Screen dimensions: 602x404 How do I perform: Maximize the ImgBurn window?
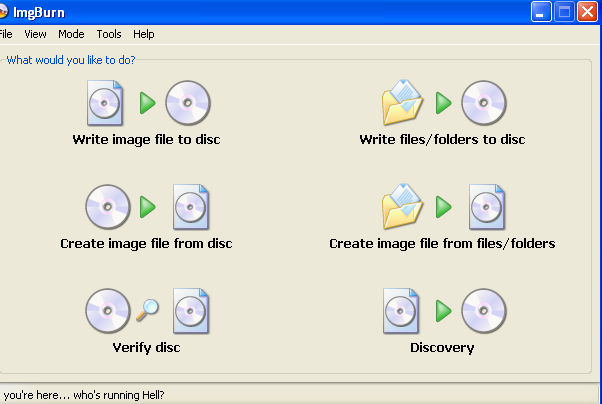pos(564,12)
